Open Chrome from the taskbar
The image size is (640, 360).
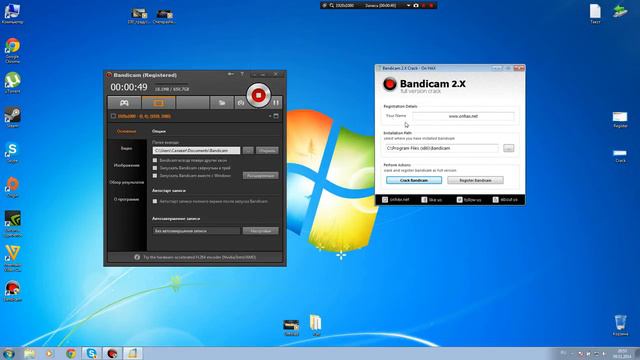click(71, 353)
